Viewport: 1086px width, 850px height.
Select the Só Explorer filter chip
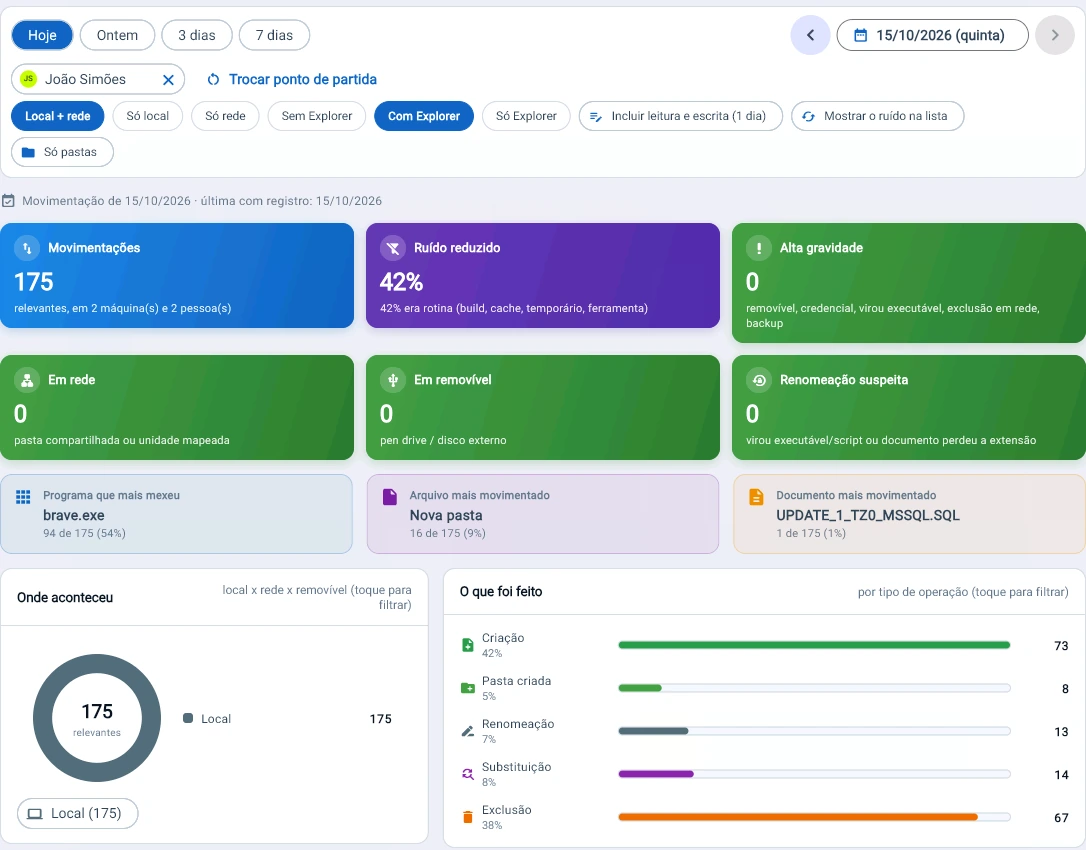pos(526,116)
